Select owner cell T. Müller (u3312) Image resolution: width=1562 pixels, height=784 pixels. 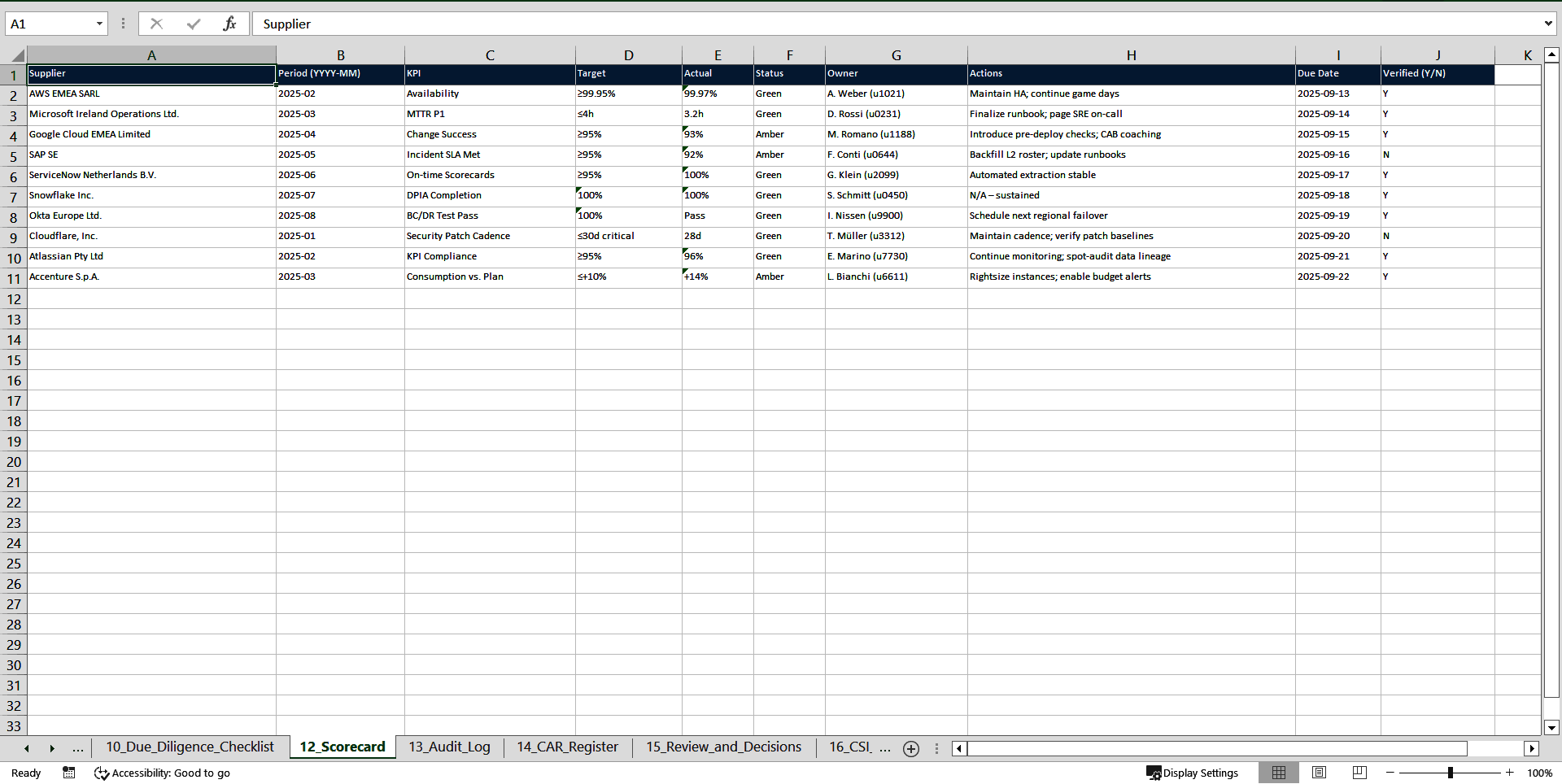click(896, 237)
